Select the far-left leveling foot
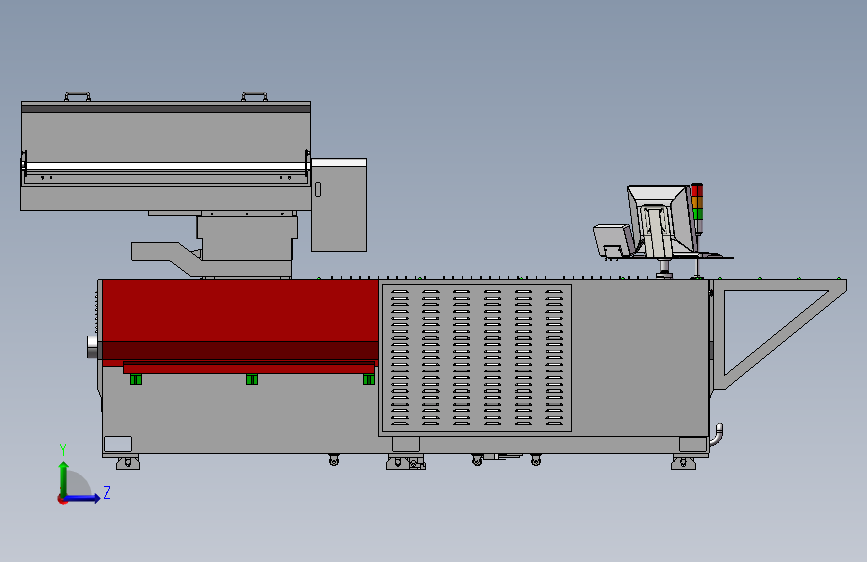The width and height of the screenshot is (867, 562). 128,462
